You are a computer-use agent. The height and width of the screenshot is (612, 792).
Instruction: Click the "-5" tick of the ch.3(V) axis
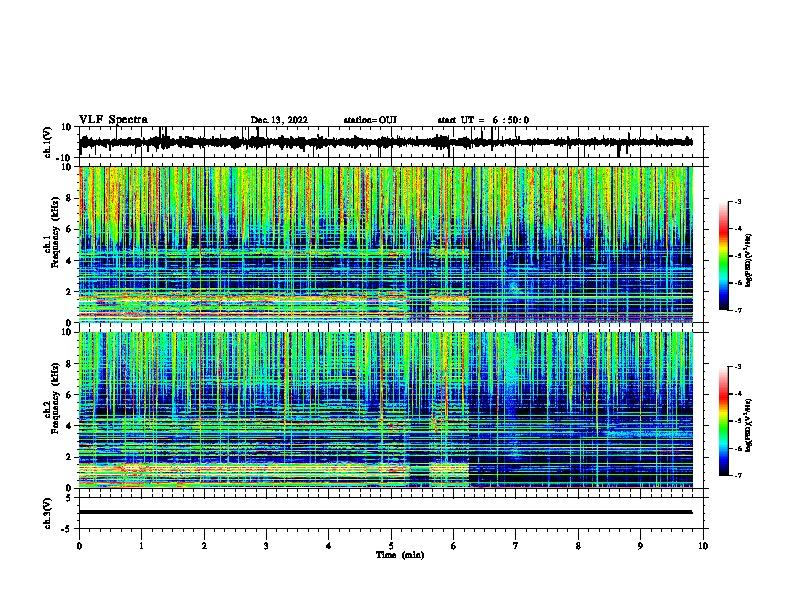pyautogui.click(x=67, y=529)
